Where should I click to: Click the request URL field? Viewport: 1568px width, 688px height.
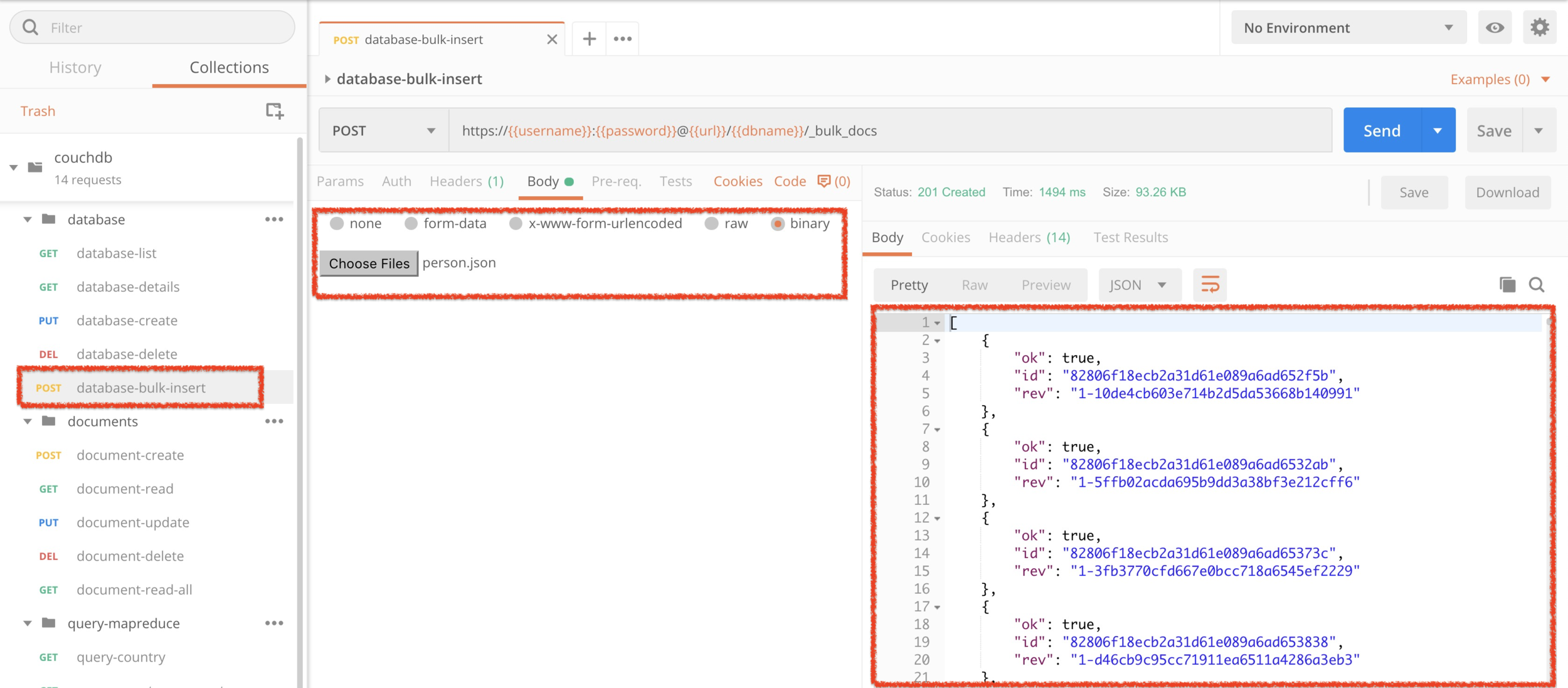point(889,130)
